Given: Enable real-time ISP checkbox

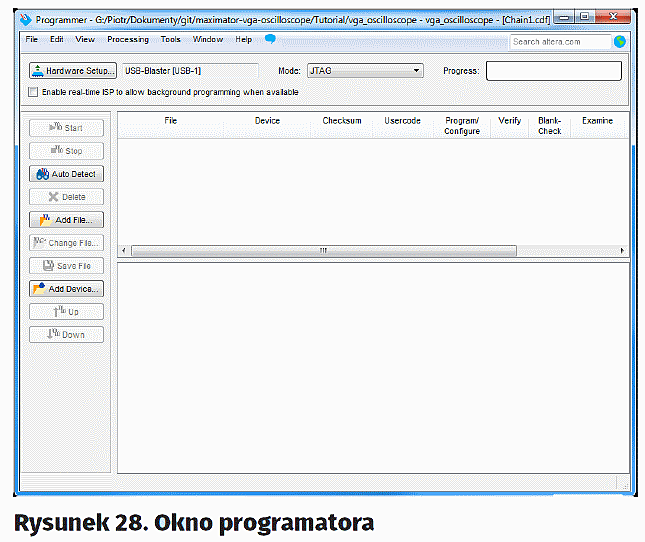Looking at the screenshot, I should (x=34, y=92).
